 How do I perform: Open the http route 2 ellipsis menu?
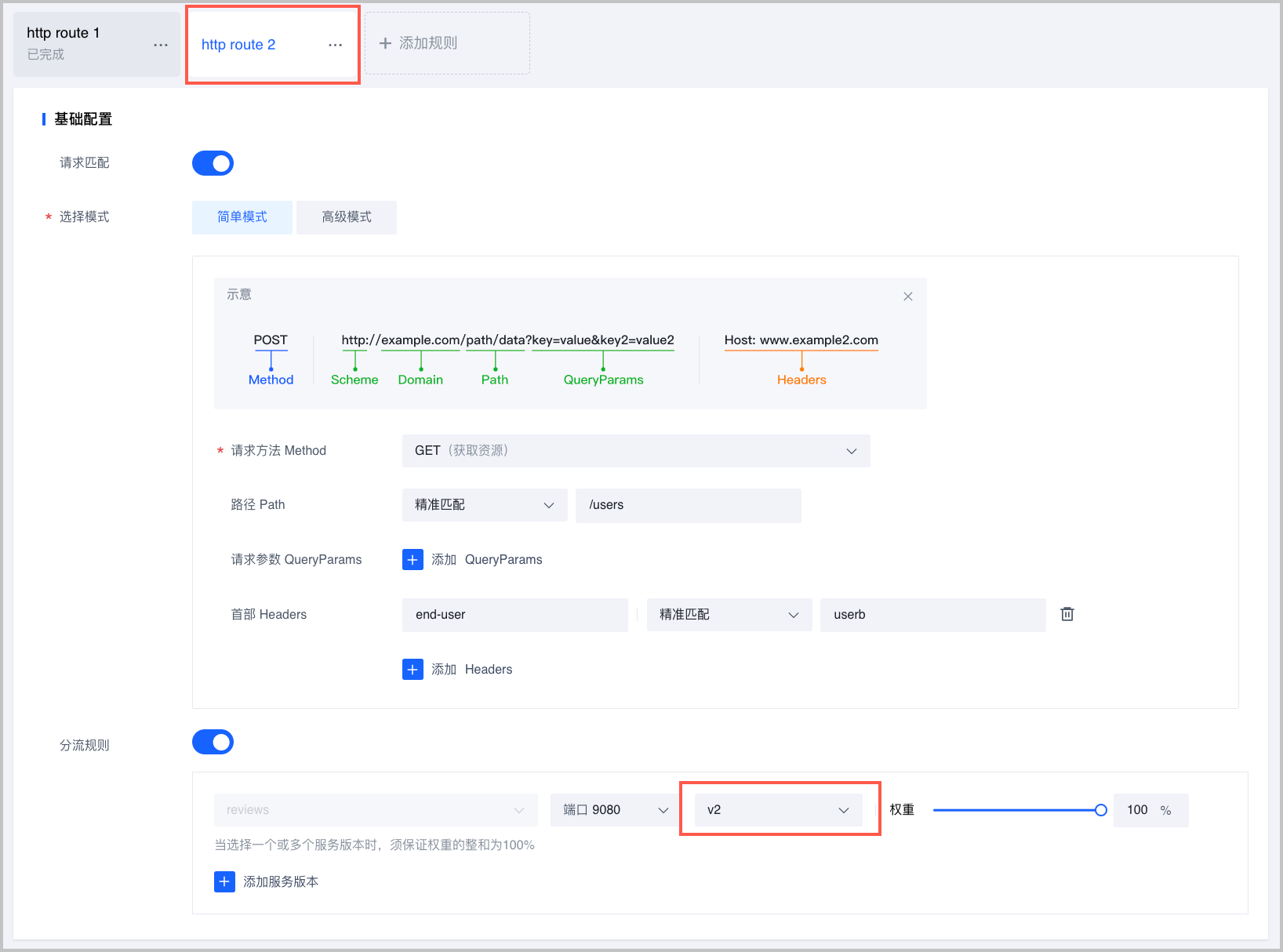(335, 45)
